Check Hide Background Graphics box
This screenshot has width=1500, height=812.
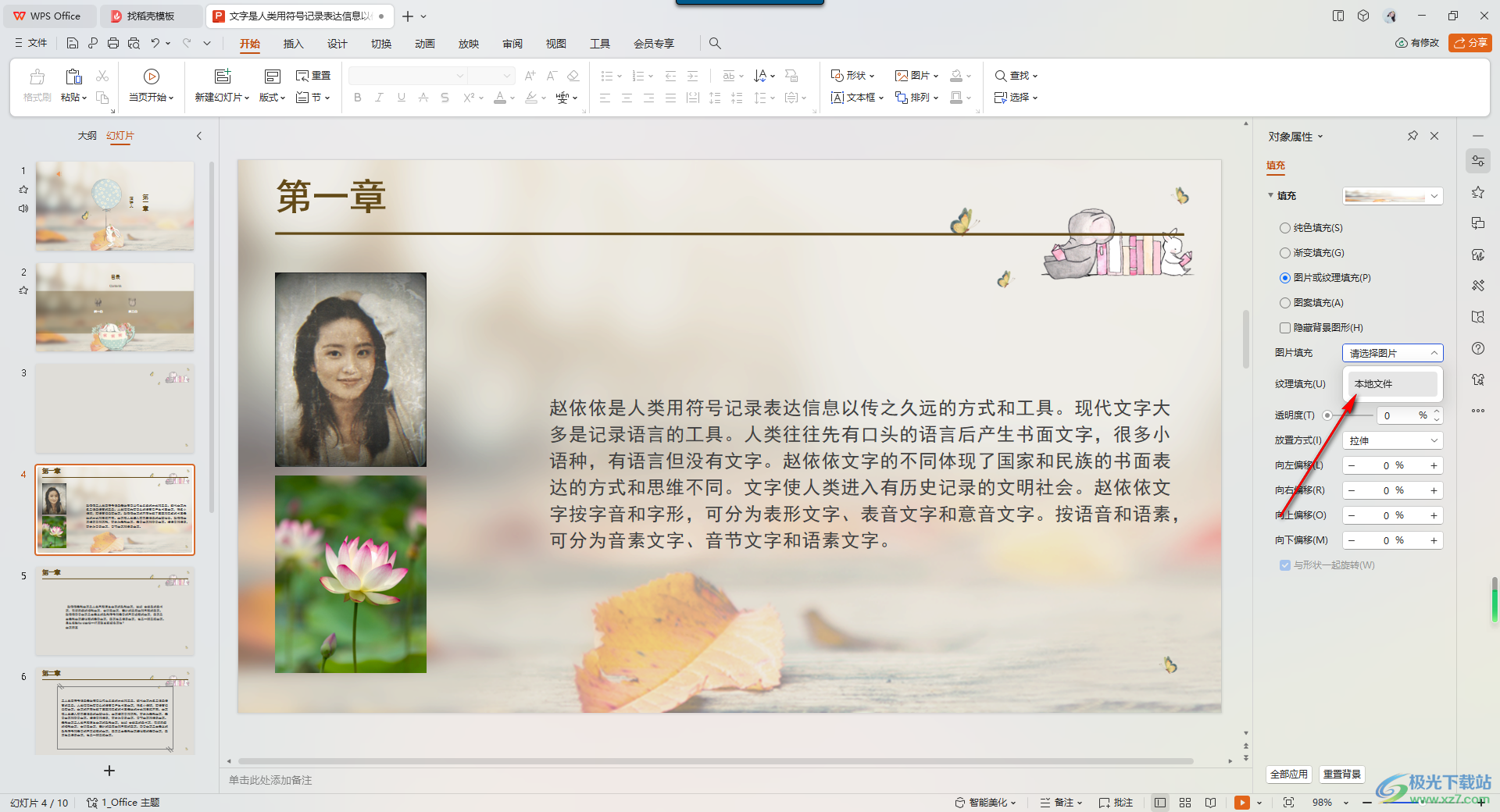click(x=1285, y=328)
